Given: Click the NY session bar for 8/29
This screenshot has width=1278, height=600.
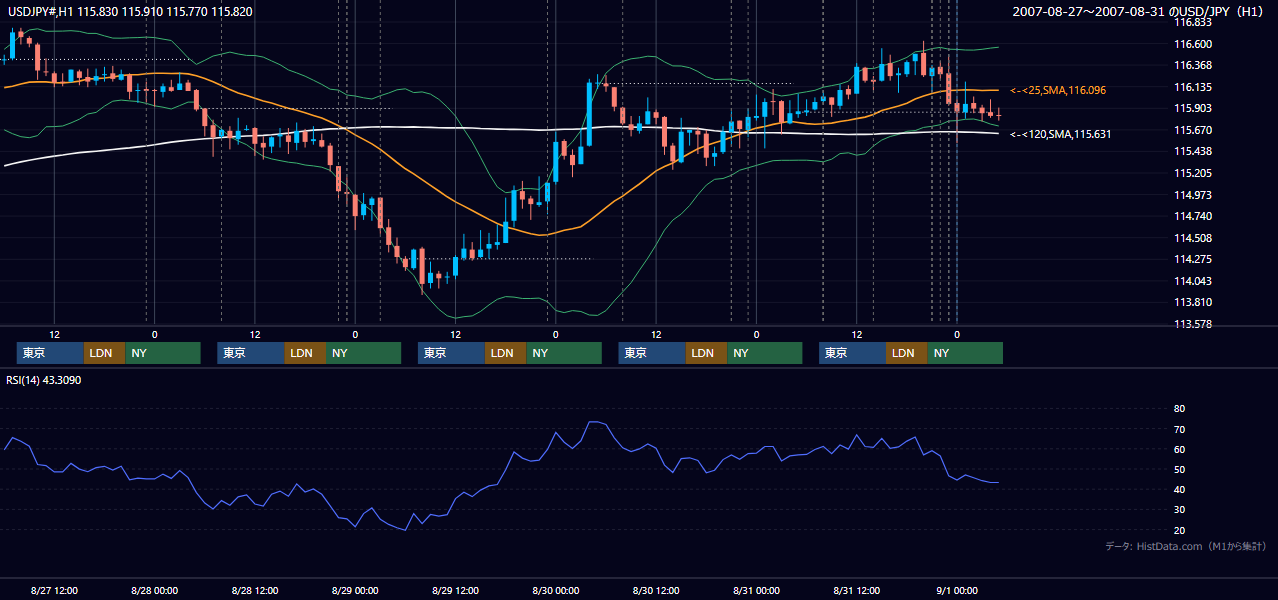Looking at the screenshot, I should coord(563,353).
